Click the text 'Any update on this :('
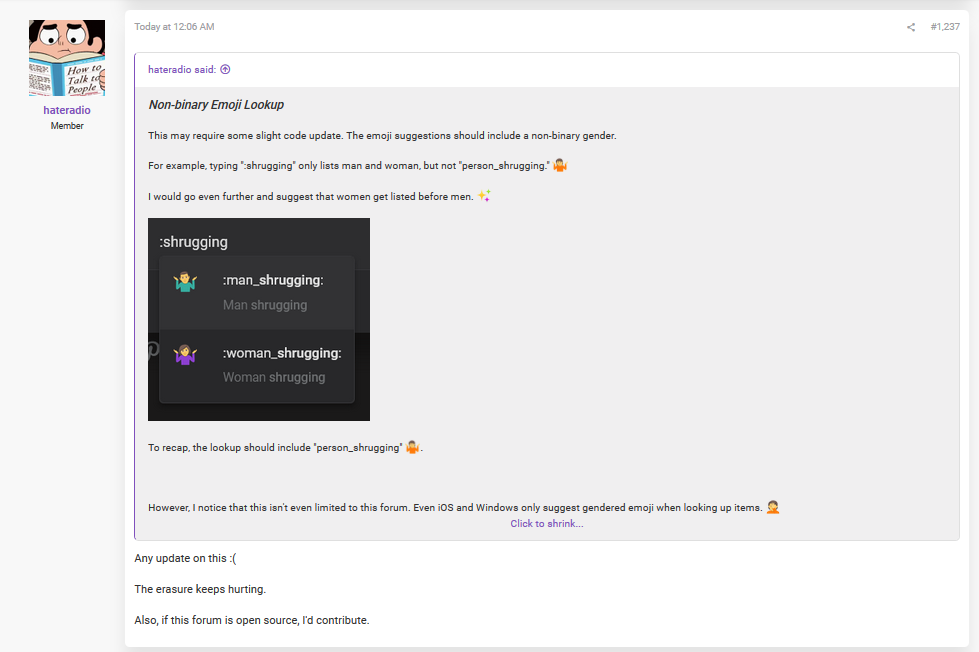This screenshot has height=652, width=979. (185, 558)
